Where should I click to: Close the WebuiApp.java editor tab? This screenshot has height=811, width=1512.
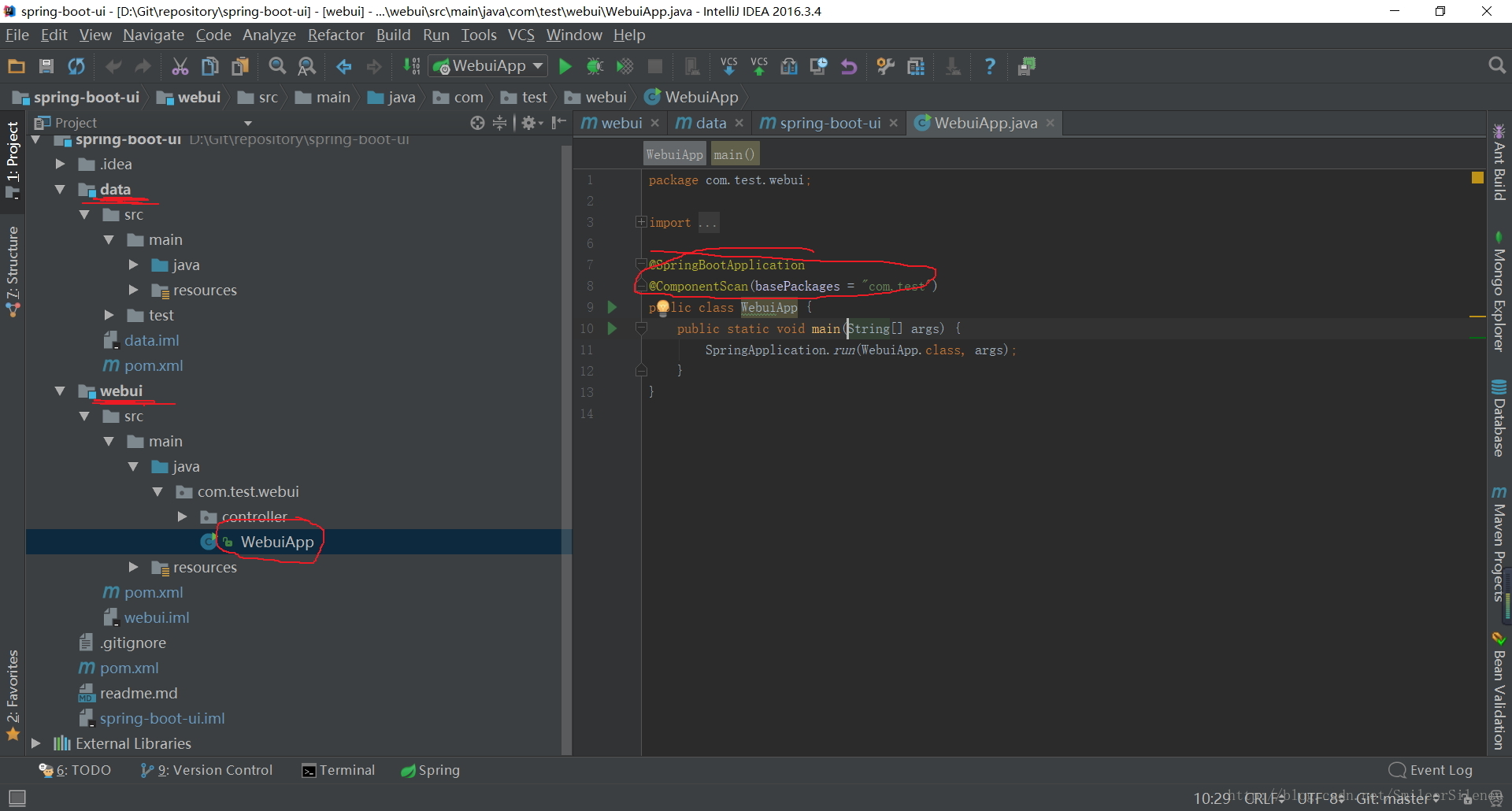[1051, 123]
